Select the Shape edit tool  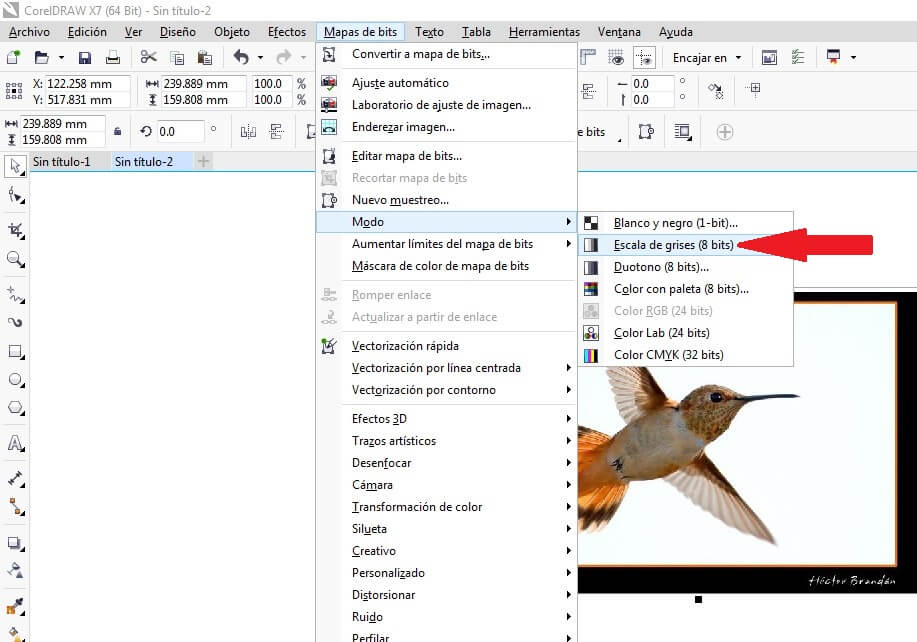click(15, 195)
